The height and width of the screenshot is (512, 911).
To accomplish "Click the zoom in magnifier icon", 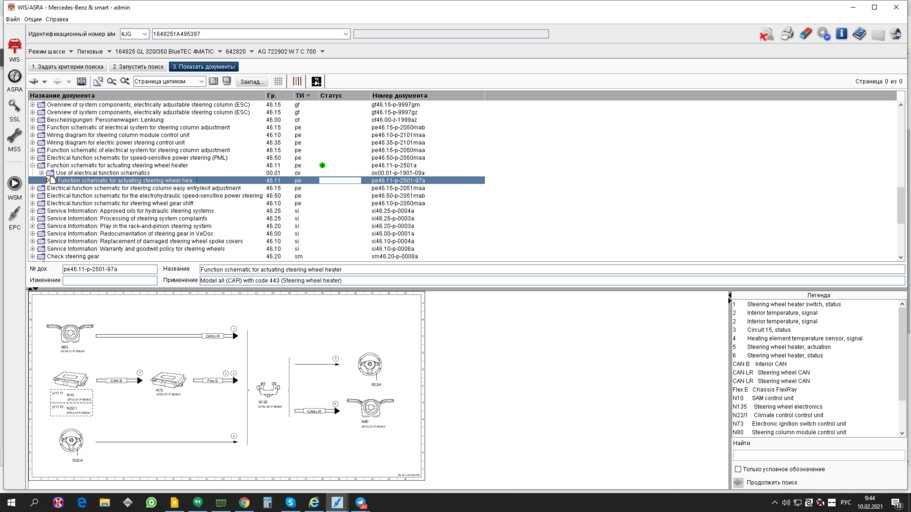I will [x=125, y=81].
